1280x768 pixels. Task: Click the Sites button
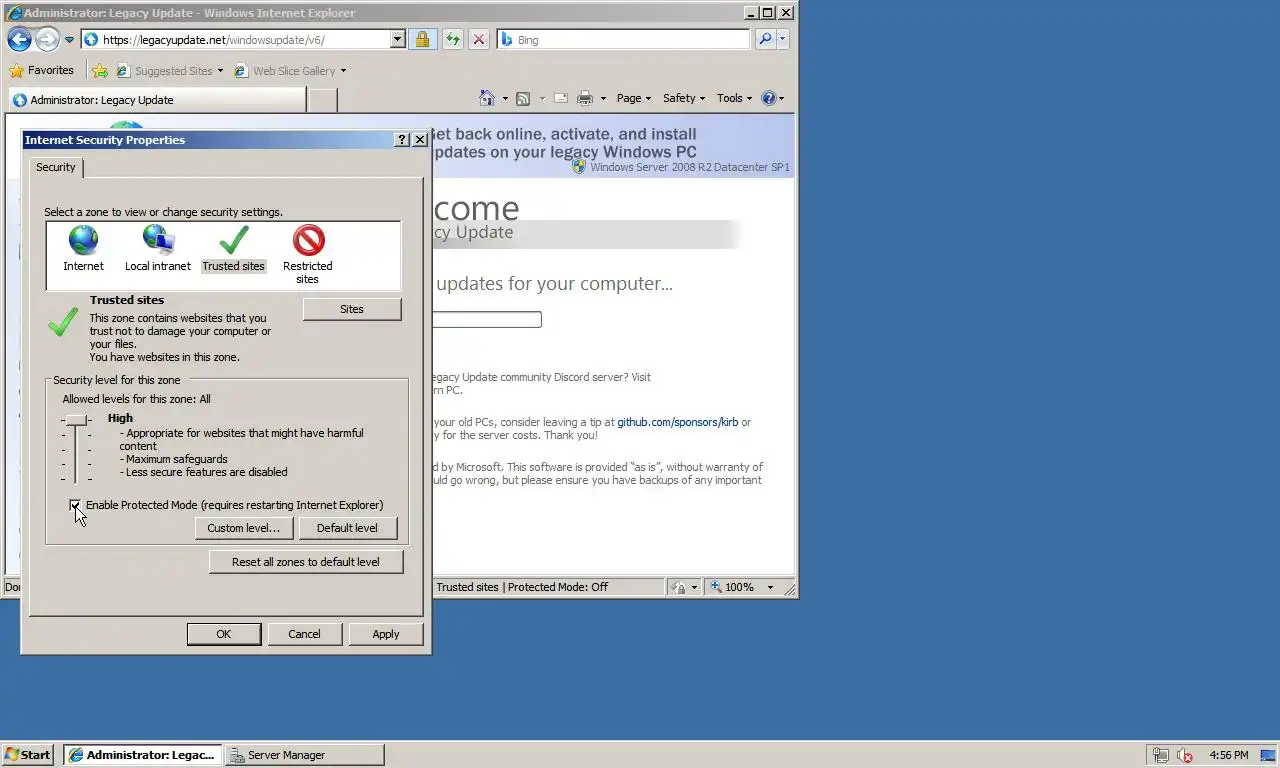coord(352,309)
